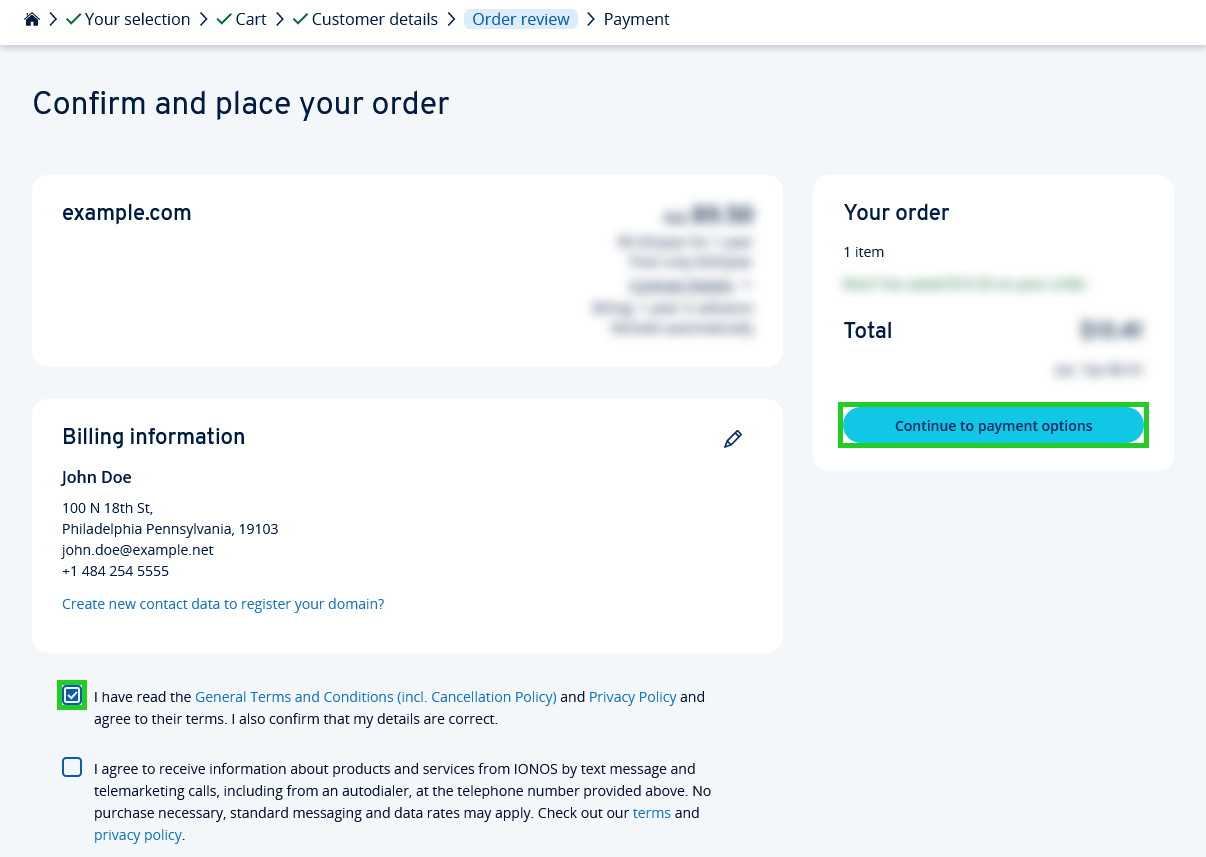Click the chevron separator after Cart
The height and width of the screenshot is (857, 1206).
pyautogui.click(x=280, y=19)
